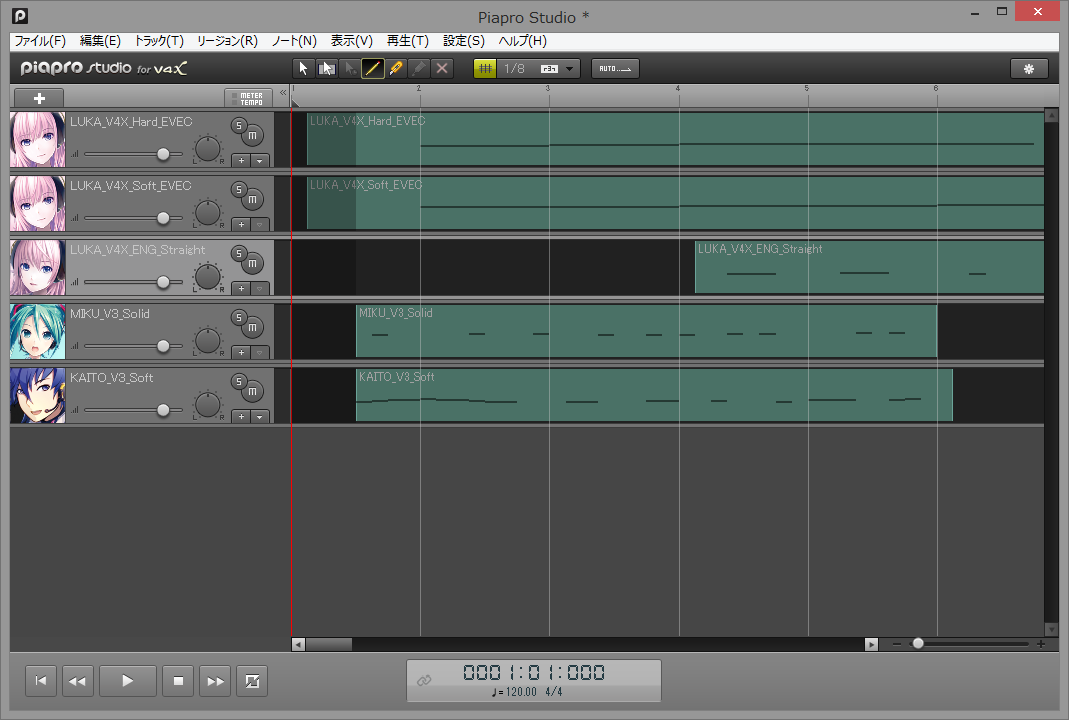Image resolution: width=1069 pixels, height=720 pixels.
Task: Click the link chain icon in time display
Action: click(x=424, y=680)
